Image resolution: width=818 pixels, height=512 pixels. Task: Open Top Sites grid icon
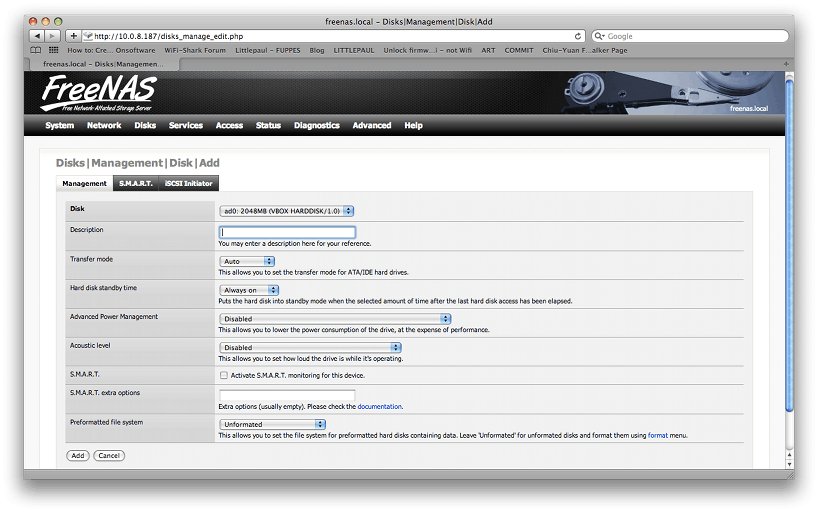(53, 50)
